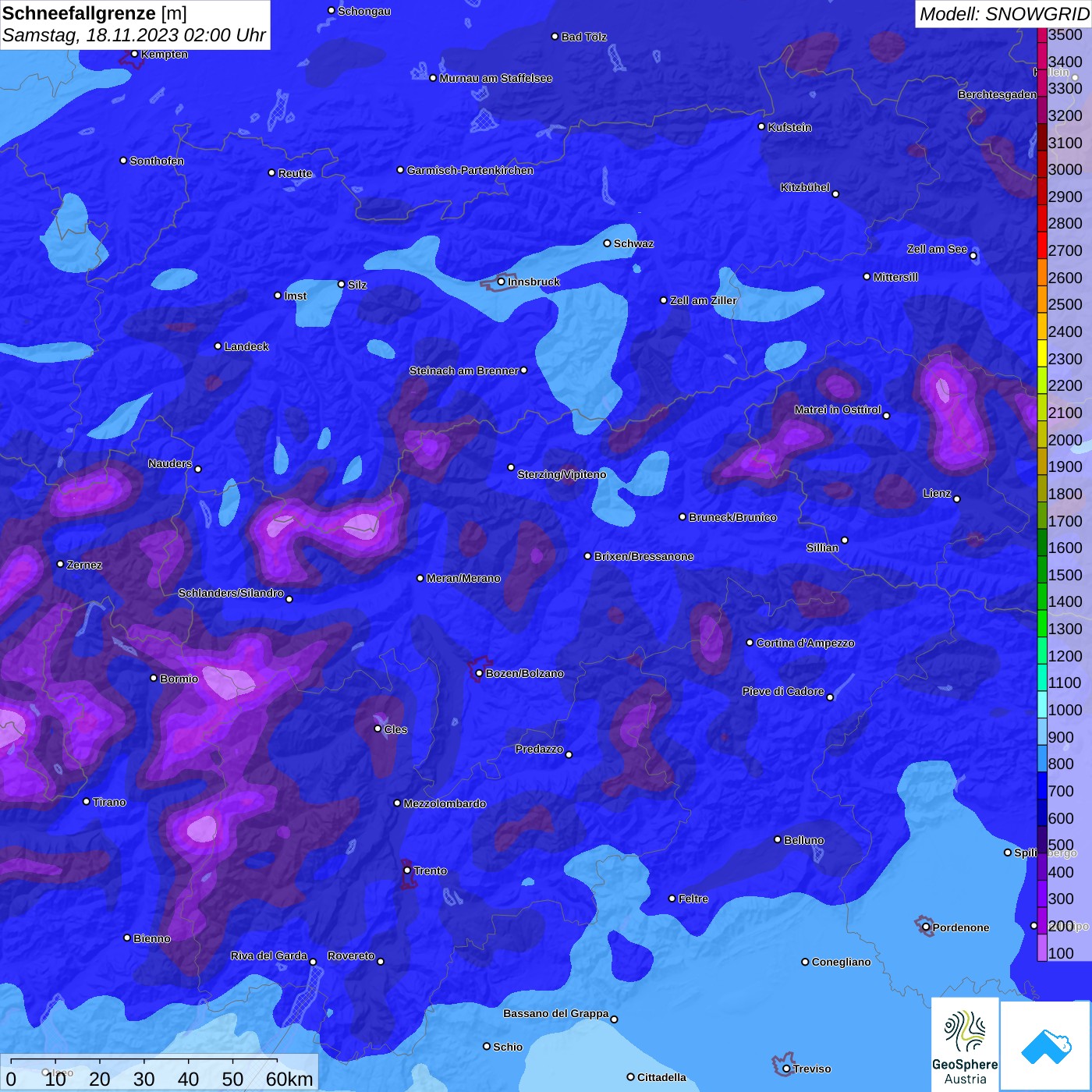Click the Cles location dot

coord(378,729)
